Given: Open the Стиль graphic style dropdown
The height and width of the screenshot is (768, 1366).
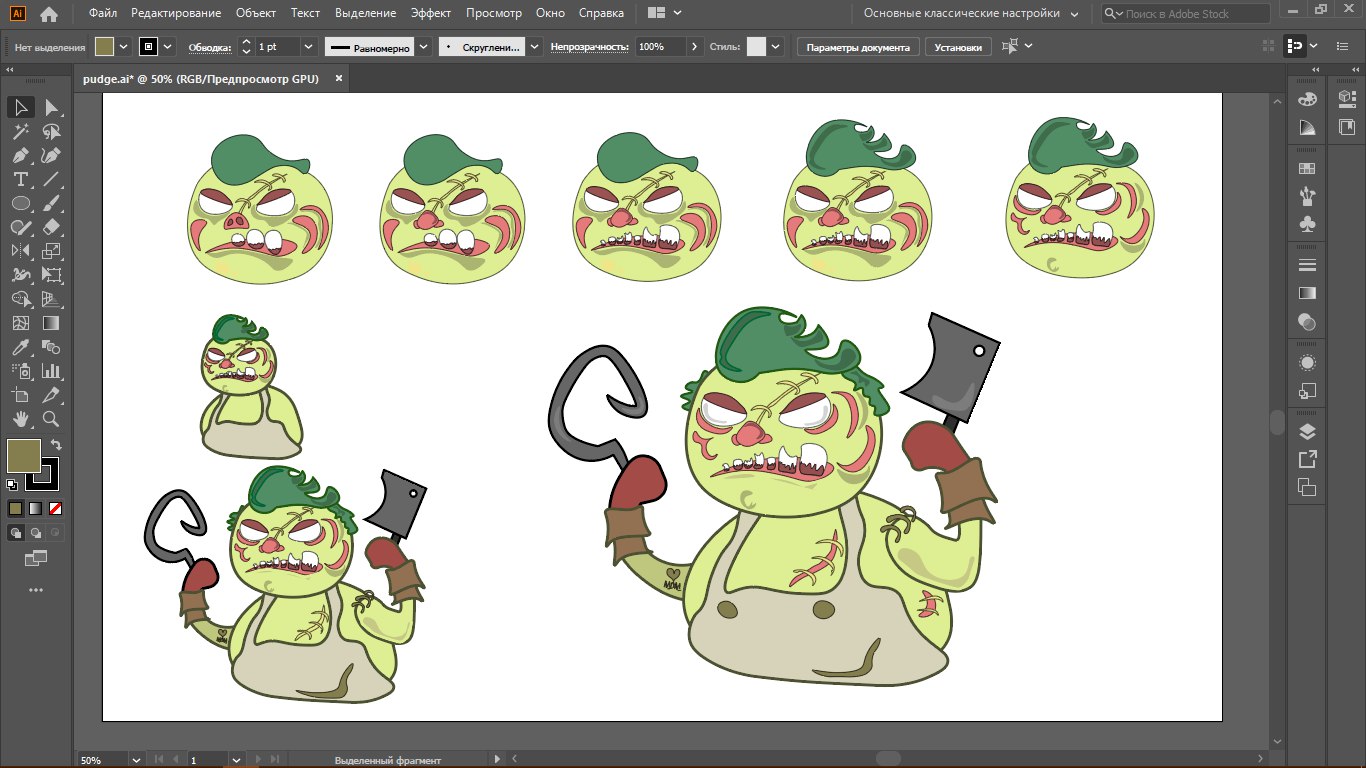Looking at the screenshot, I should point(774,47).
